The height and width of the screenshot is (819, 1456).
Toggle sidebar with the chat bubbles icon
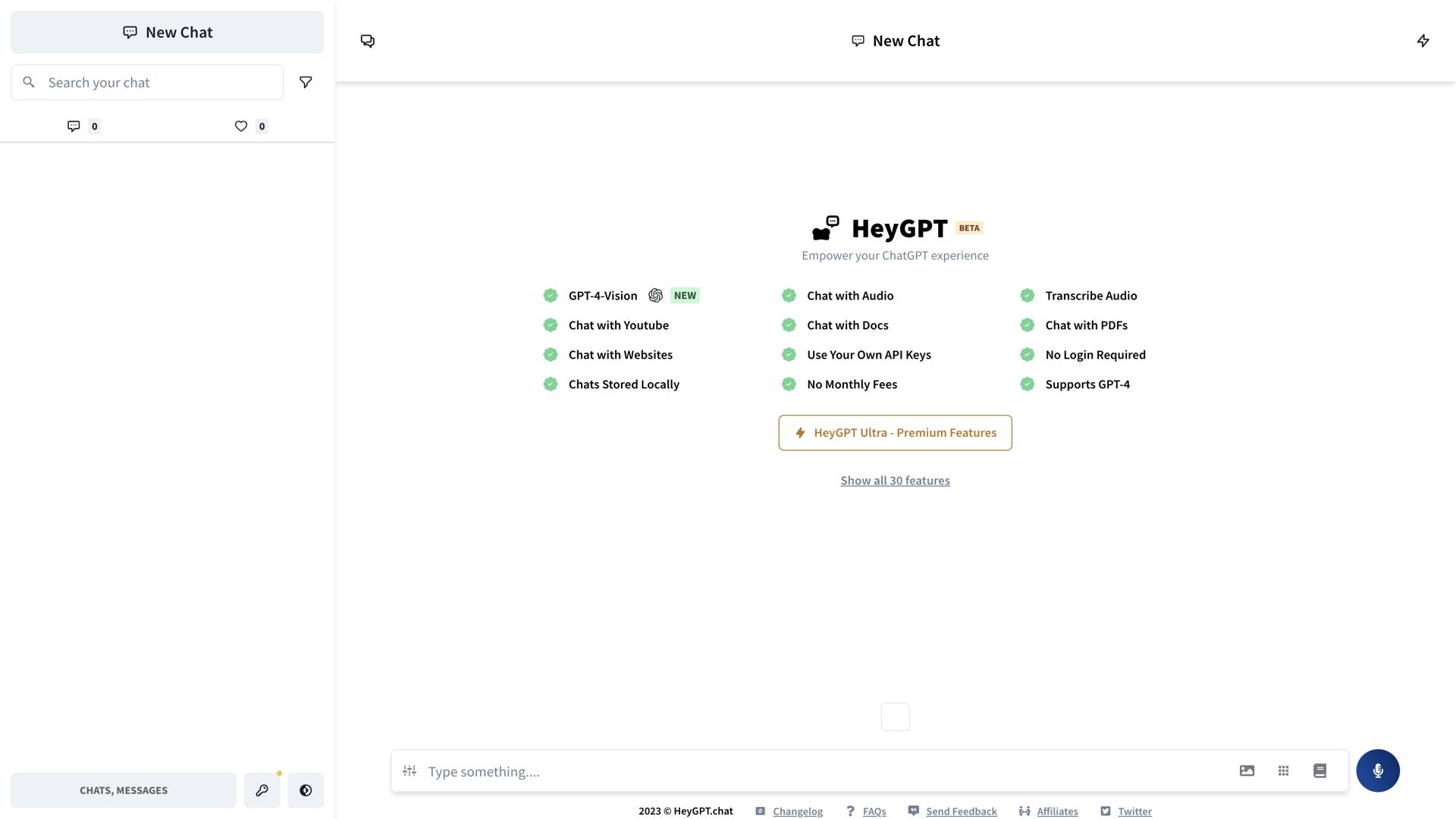pyautogui.click(x=368, y=41)
